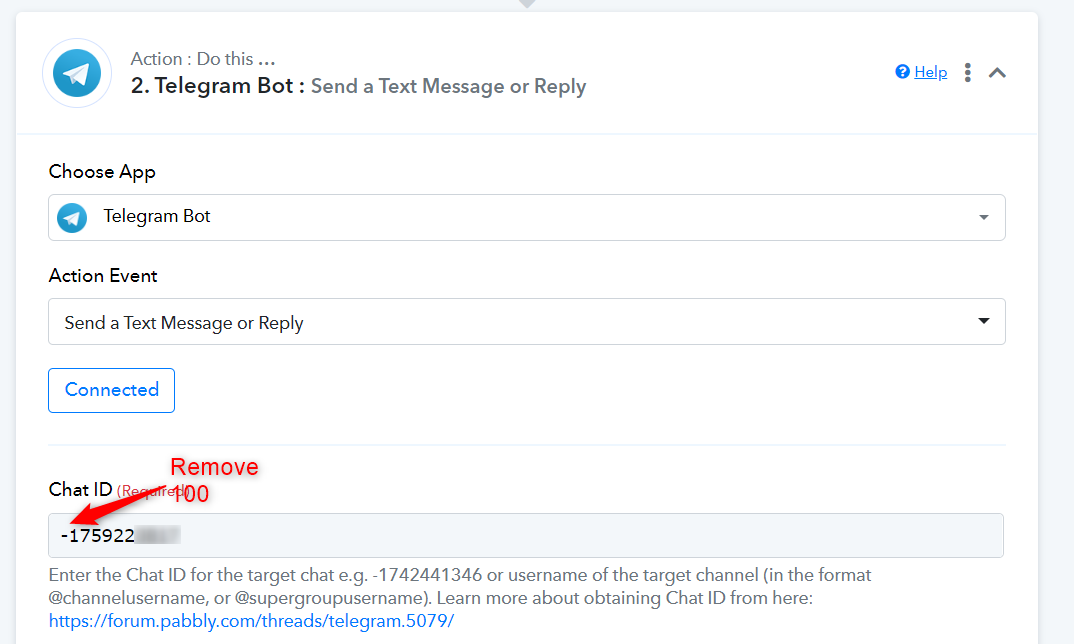
Task: Click the Connected button
Action: point(112,391)
